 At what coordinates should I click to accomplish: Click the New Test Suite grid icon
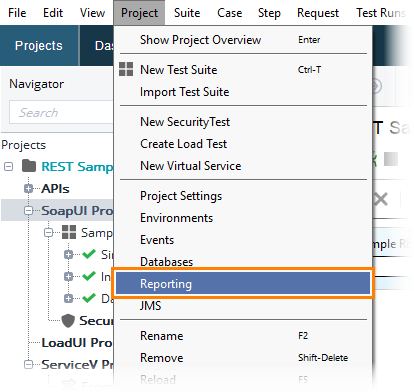click(126, 69)
